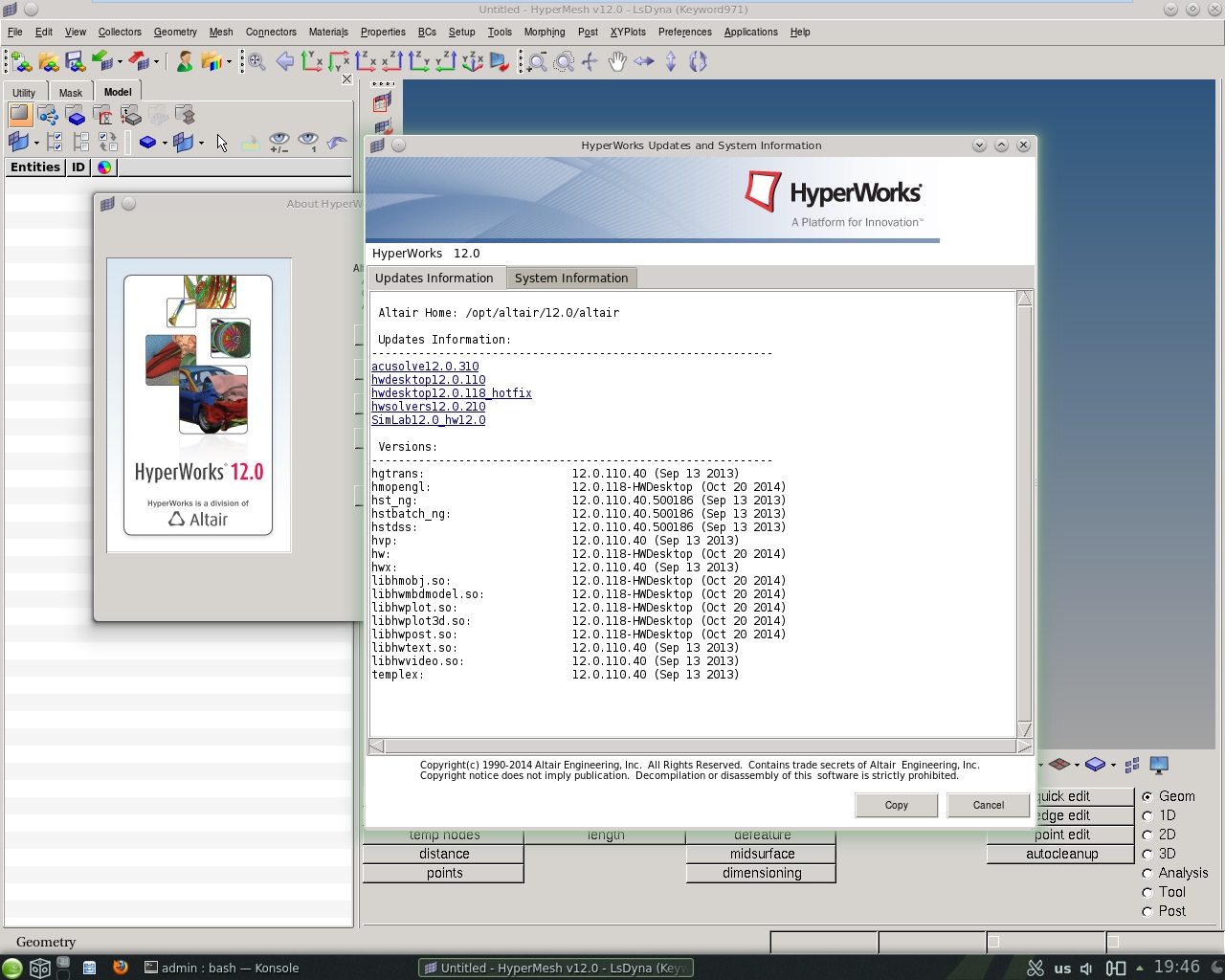Open the Morphing menu
This screenshot has width=1225, height=980.
pyautogui.click(x=545, y=32)
